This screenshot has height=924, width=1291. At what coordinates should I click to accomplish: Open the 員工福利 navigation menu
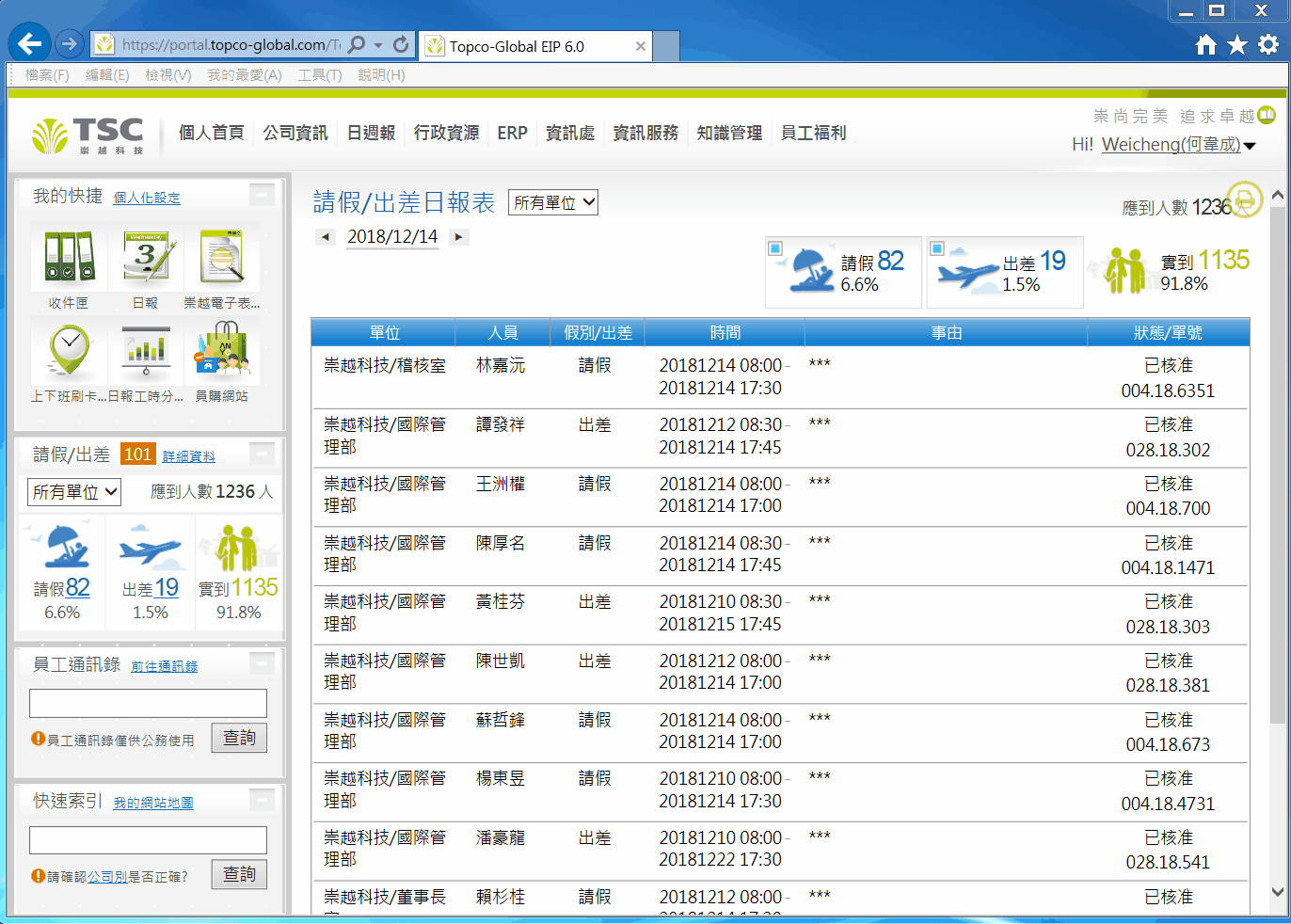813,133
